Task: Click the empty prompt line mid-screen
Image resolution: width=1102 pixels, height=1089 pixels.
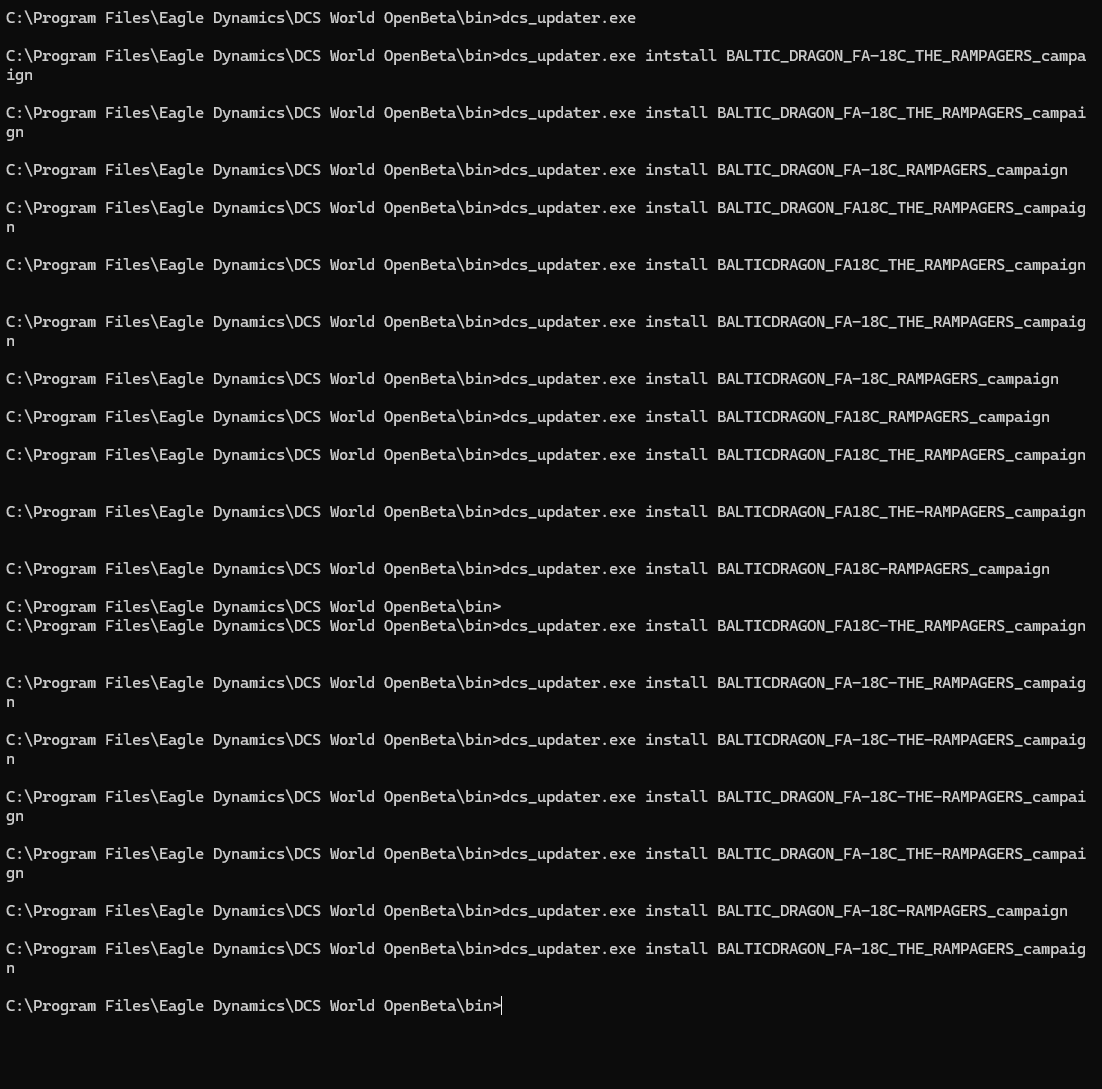Action: [x=254, y=607]
